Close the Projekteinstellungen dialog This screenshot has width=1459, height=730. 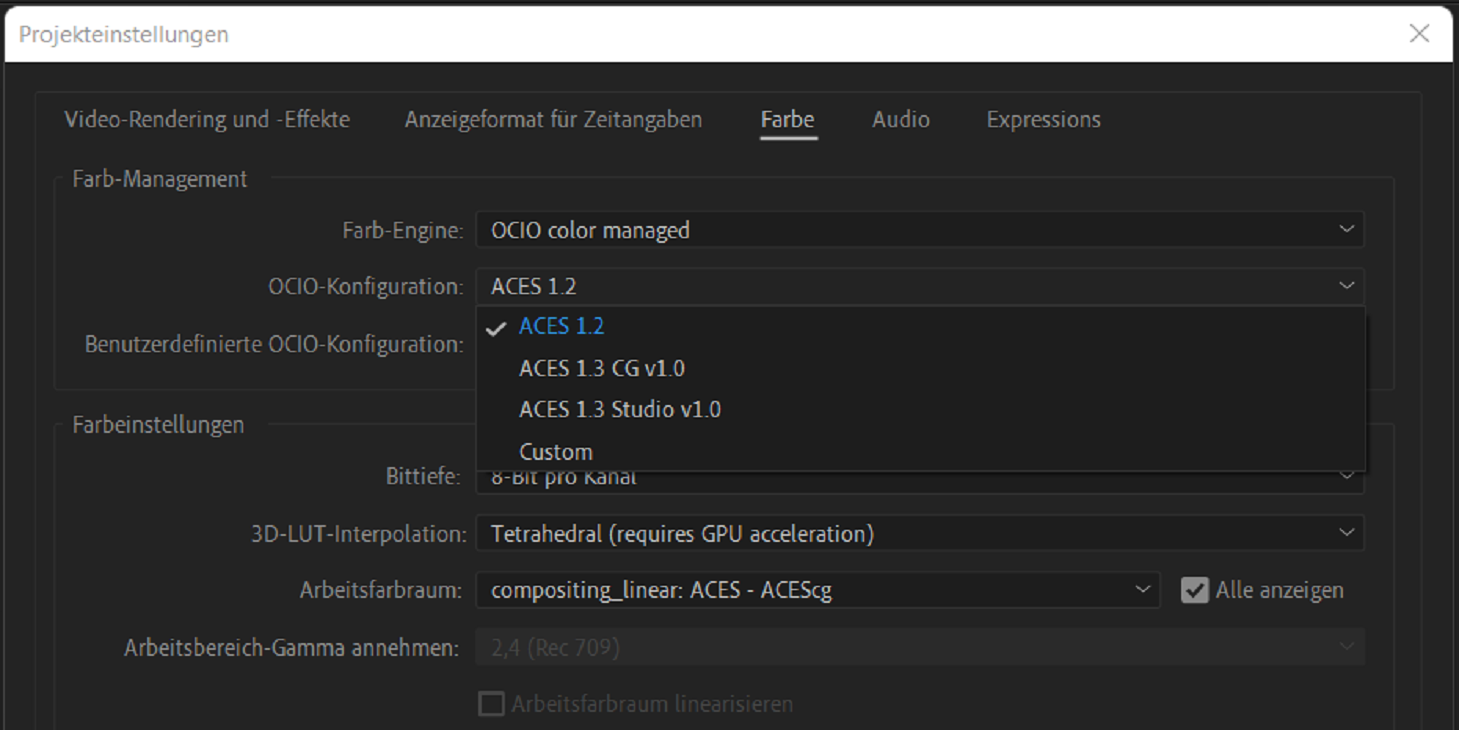(x=1419, y=34)
